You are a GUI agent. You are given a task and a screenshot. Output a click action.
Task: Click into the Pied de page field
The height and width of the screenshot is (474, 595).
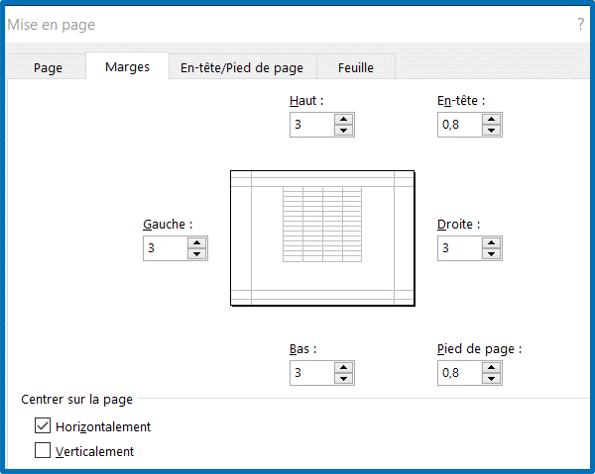coord(460,373)
